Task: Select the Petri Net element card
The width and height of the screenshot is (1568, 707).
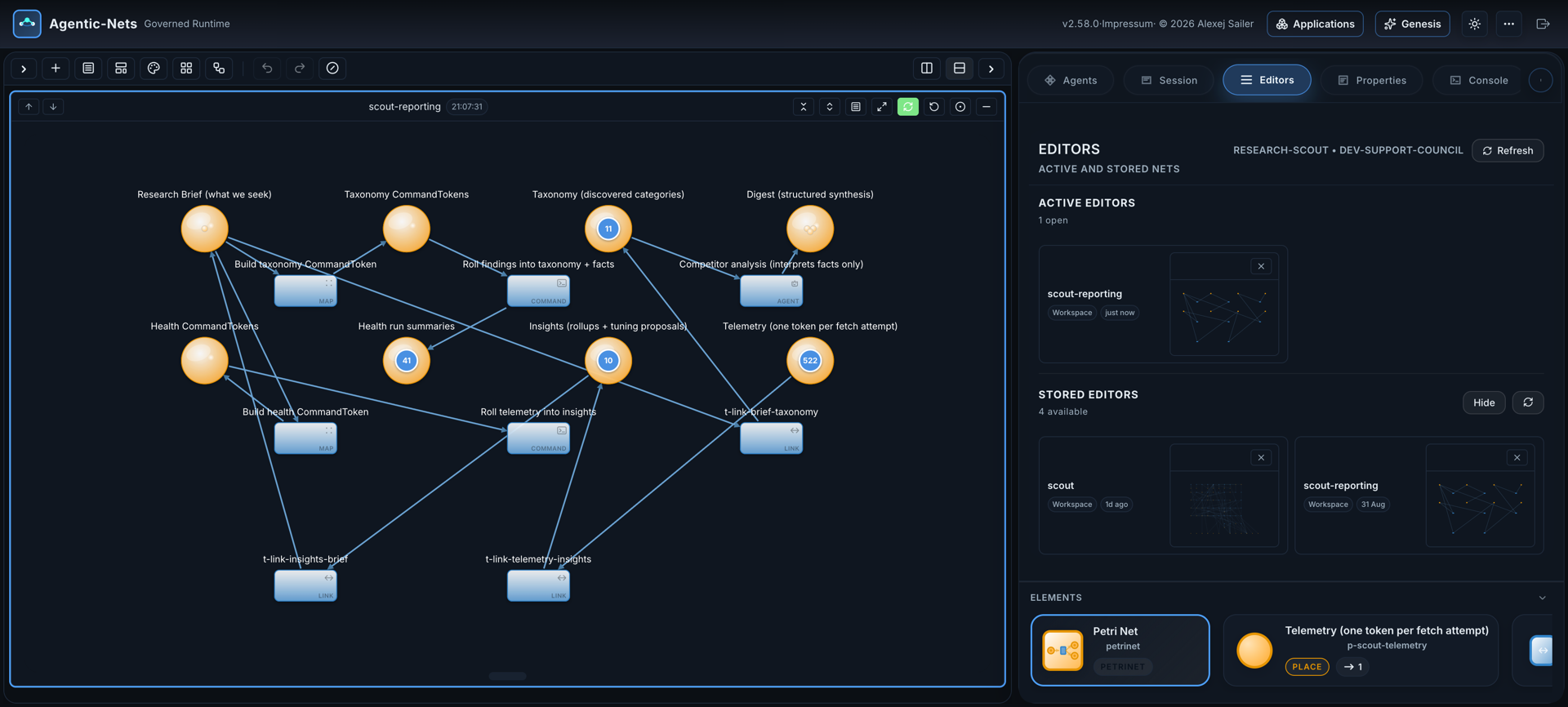Action: pyautogui.click(x=1120, y=650)
